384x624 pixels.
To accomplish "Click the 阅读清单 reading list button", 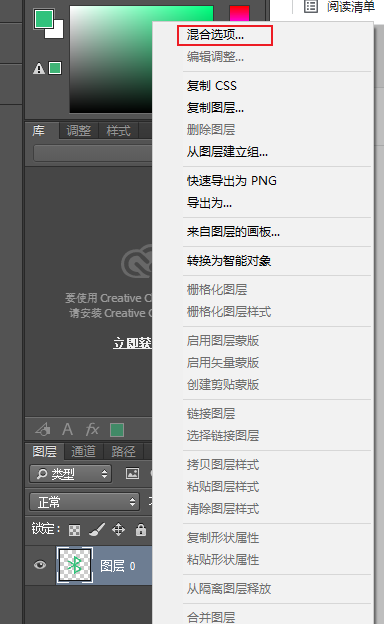I will coord(351,6).
